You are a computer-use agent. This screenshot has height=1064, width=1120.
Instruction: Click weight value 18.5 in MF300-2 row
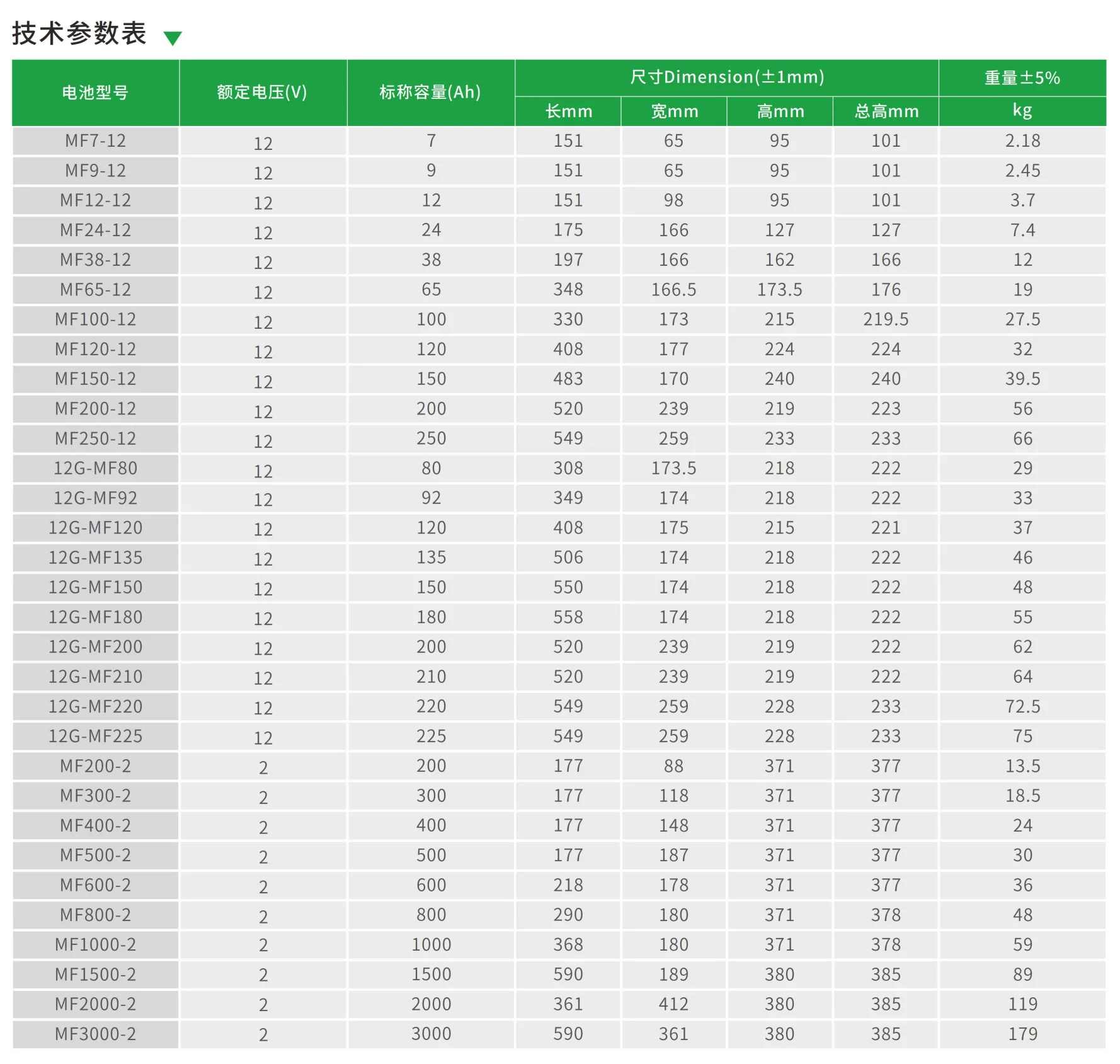[1022, 796]
